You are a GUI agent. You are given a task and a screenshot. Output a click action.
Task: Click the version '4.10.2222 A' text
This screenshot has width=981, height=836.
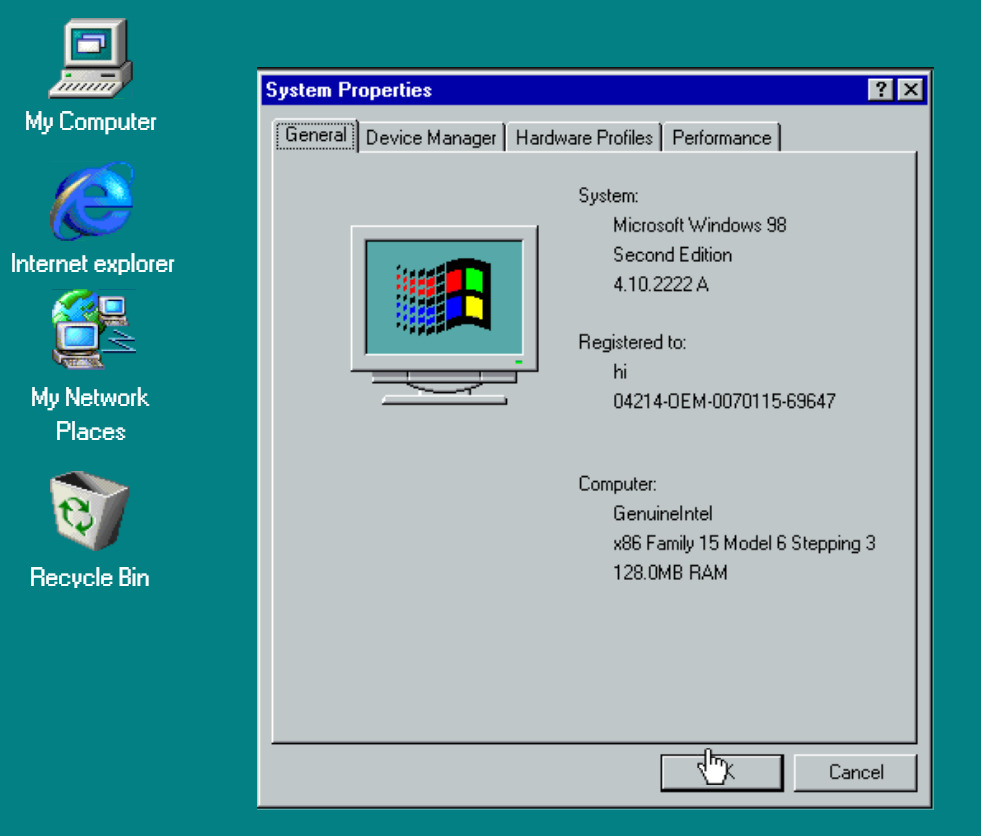point(661,285)
